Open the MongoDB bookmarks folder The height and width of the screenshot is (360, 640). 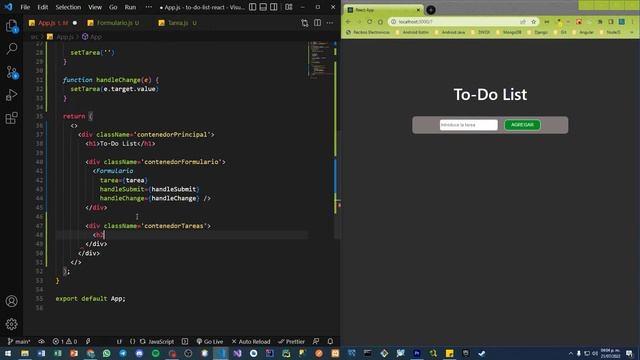click(509, 32)
